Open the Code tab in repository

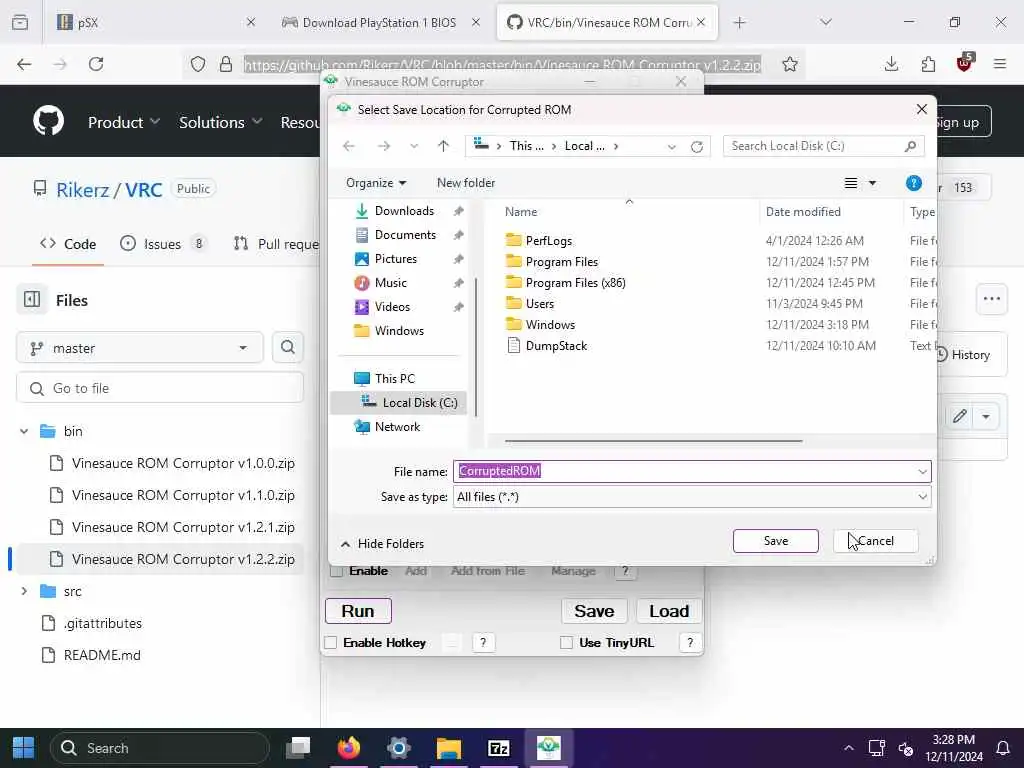(68, 244)
